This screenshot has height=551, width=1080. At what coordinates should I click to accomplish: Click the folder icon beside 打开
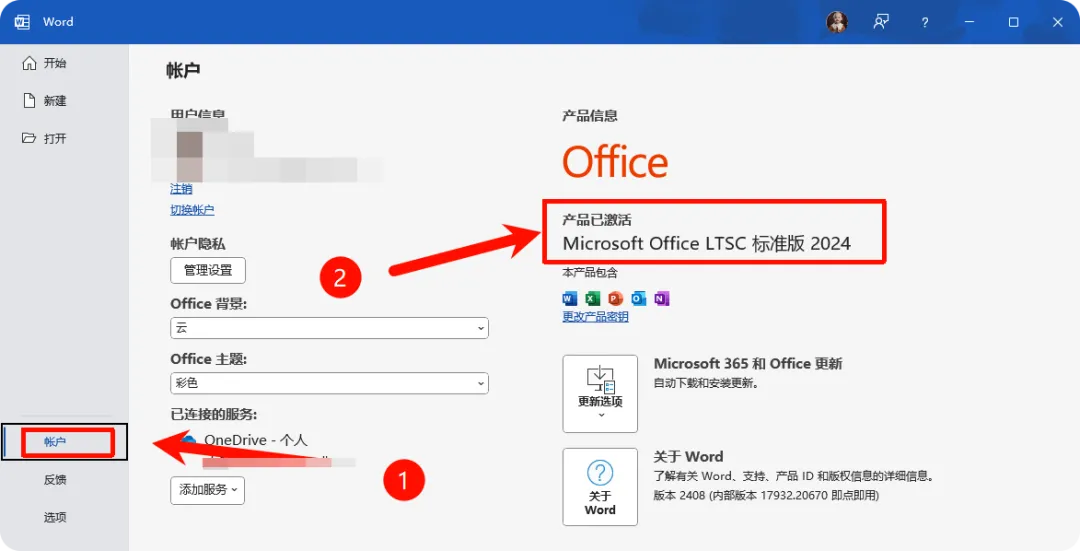(x=29, y=138)
